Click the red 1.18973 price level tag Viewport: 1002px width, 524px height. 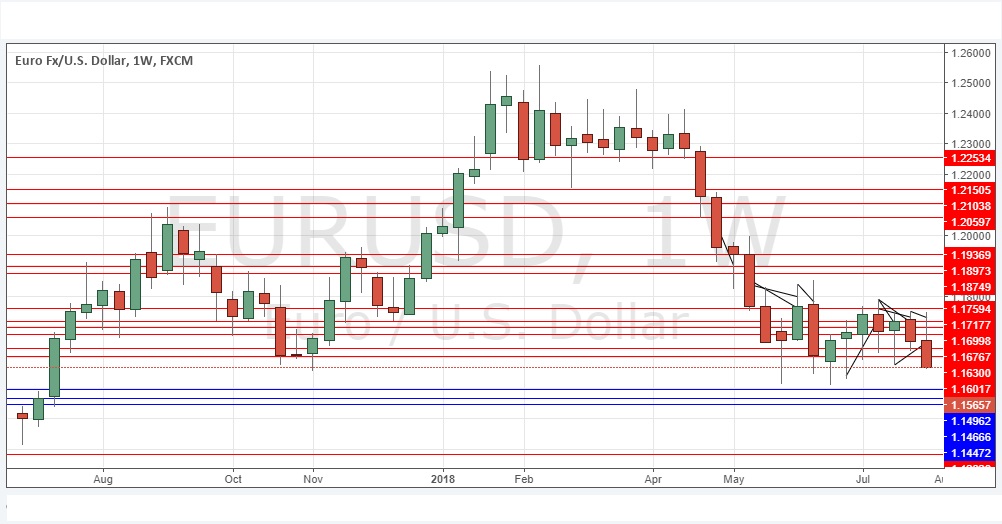click(x=969, y=271)
